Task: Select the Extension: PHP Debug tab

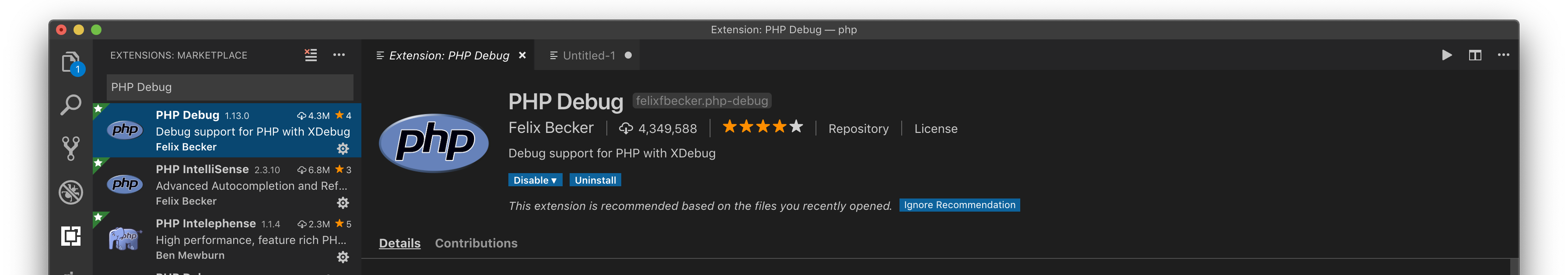Action: [448, 56]
